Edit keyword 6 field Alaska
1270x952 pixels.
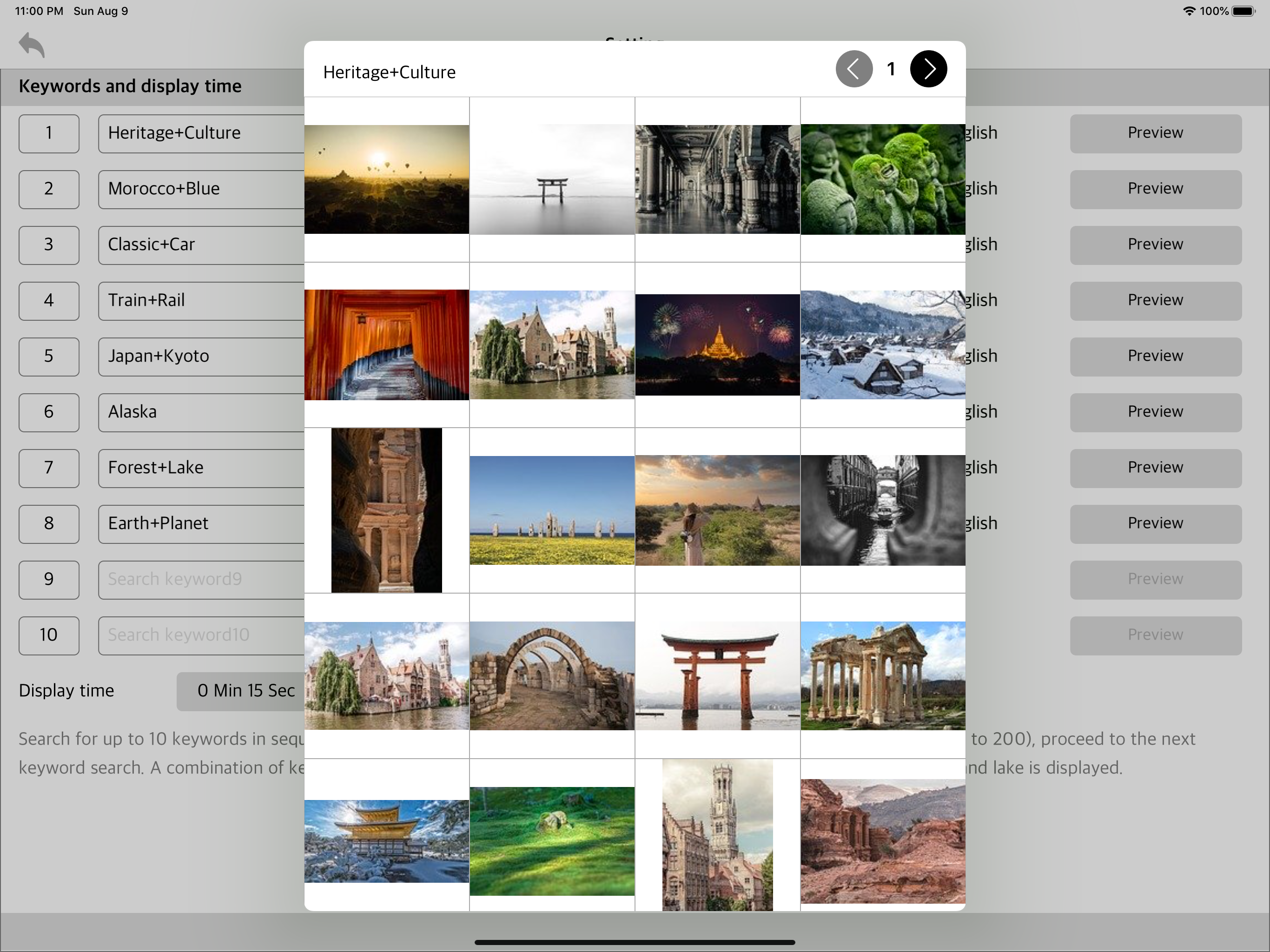[201, 412]
